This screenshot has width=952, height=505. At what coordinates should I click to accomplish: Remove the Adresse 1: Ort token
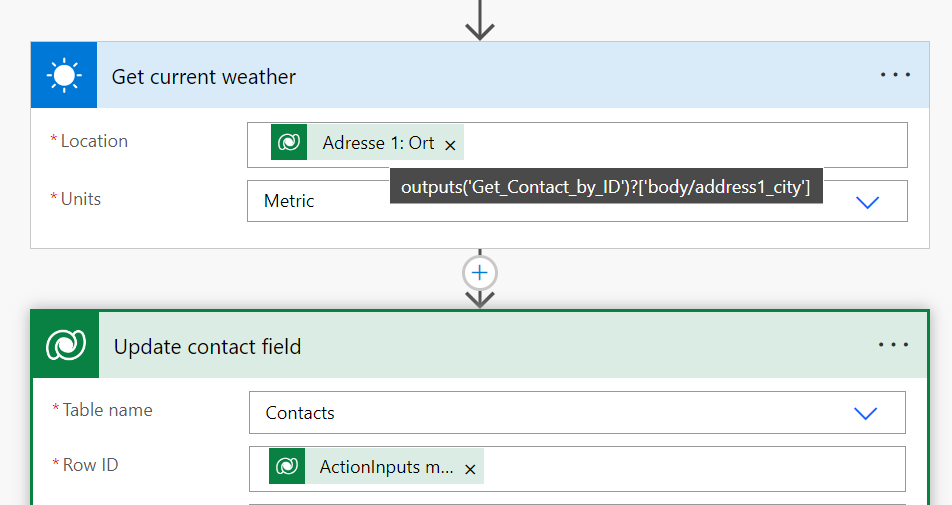450,146
